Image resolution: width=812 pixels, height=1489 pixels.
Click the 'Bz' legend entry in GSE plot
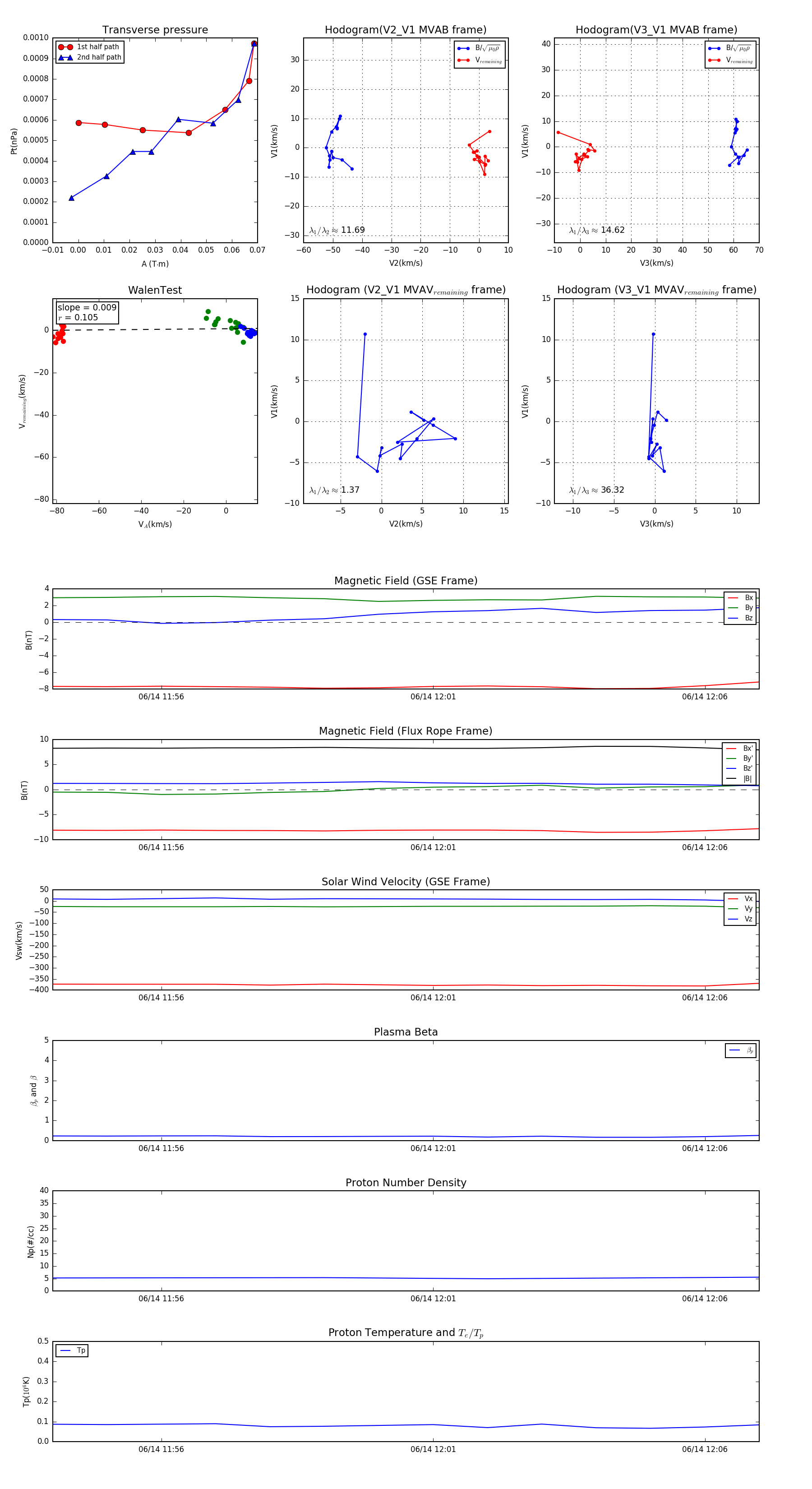coord(741,618)
